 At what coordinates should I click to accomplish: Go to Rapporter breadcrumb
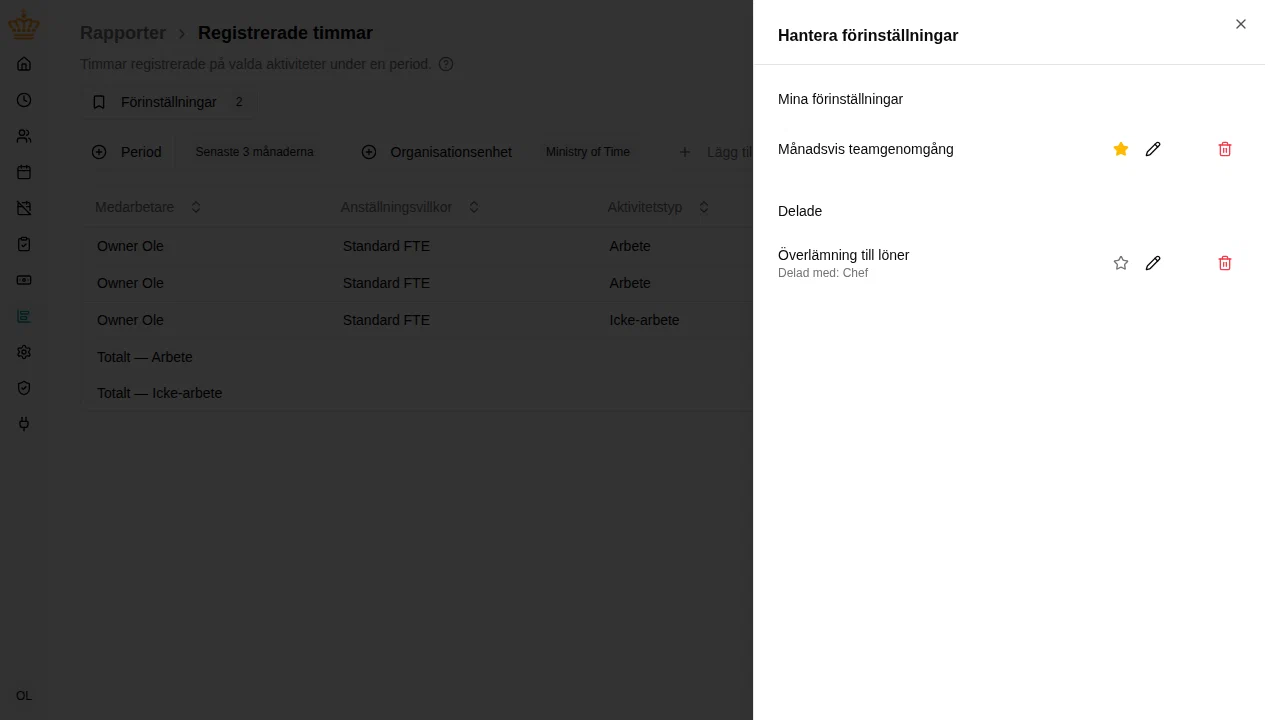[x=123, y=33]
